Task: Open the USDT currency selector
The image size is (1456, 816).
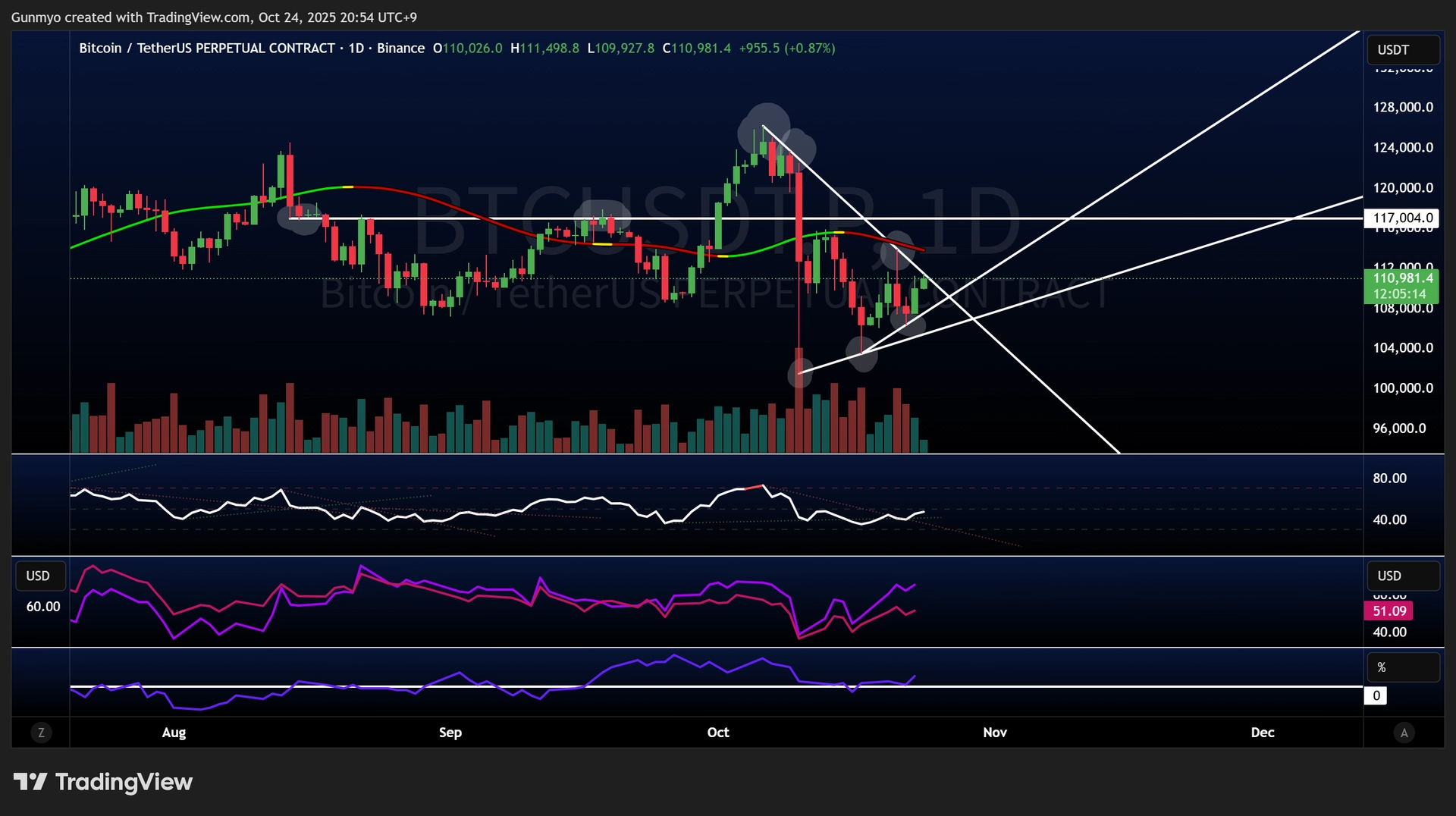Action: pos(1404,50)
